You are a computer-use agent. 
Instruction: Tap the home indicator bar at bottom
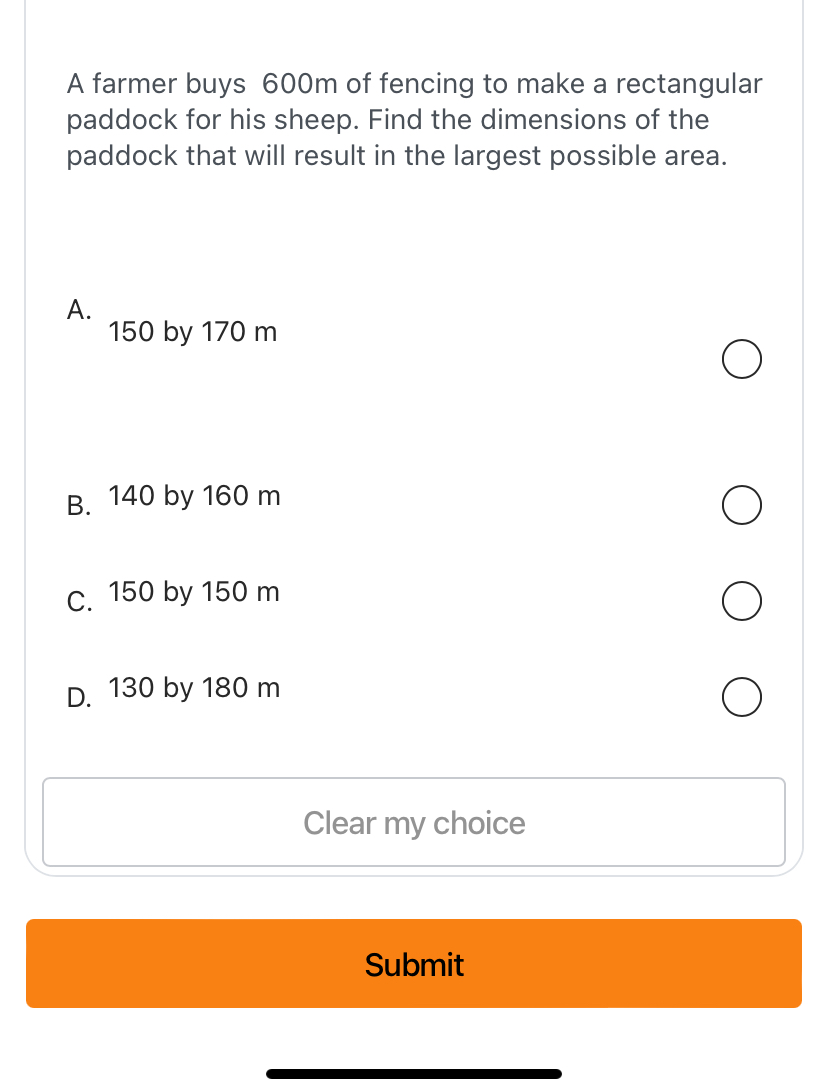[x=414, y=1073]
